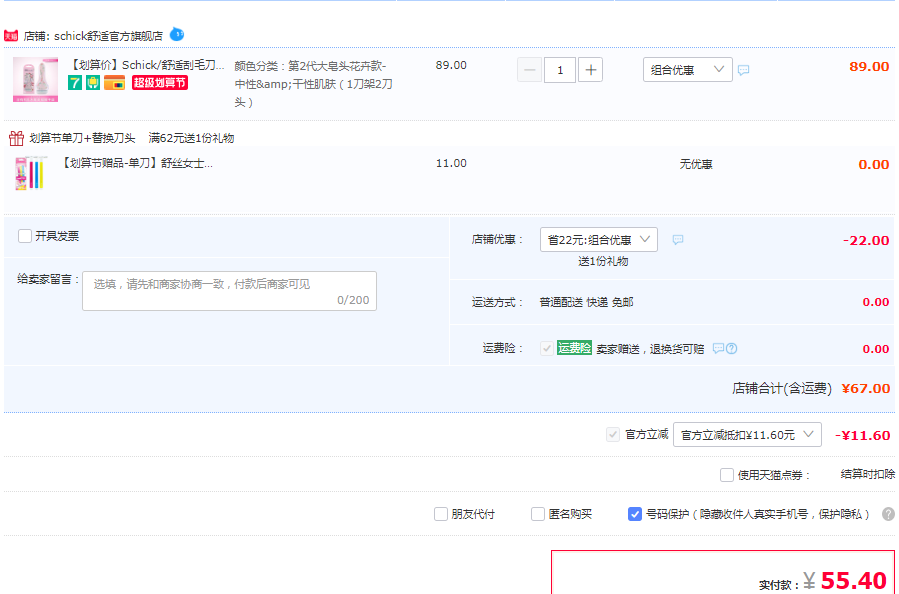Increase quantity with the plus button

tap(591, 70)
